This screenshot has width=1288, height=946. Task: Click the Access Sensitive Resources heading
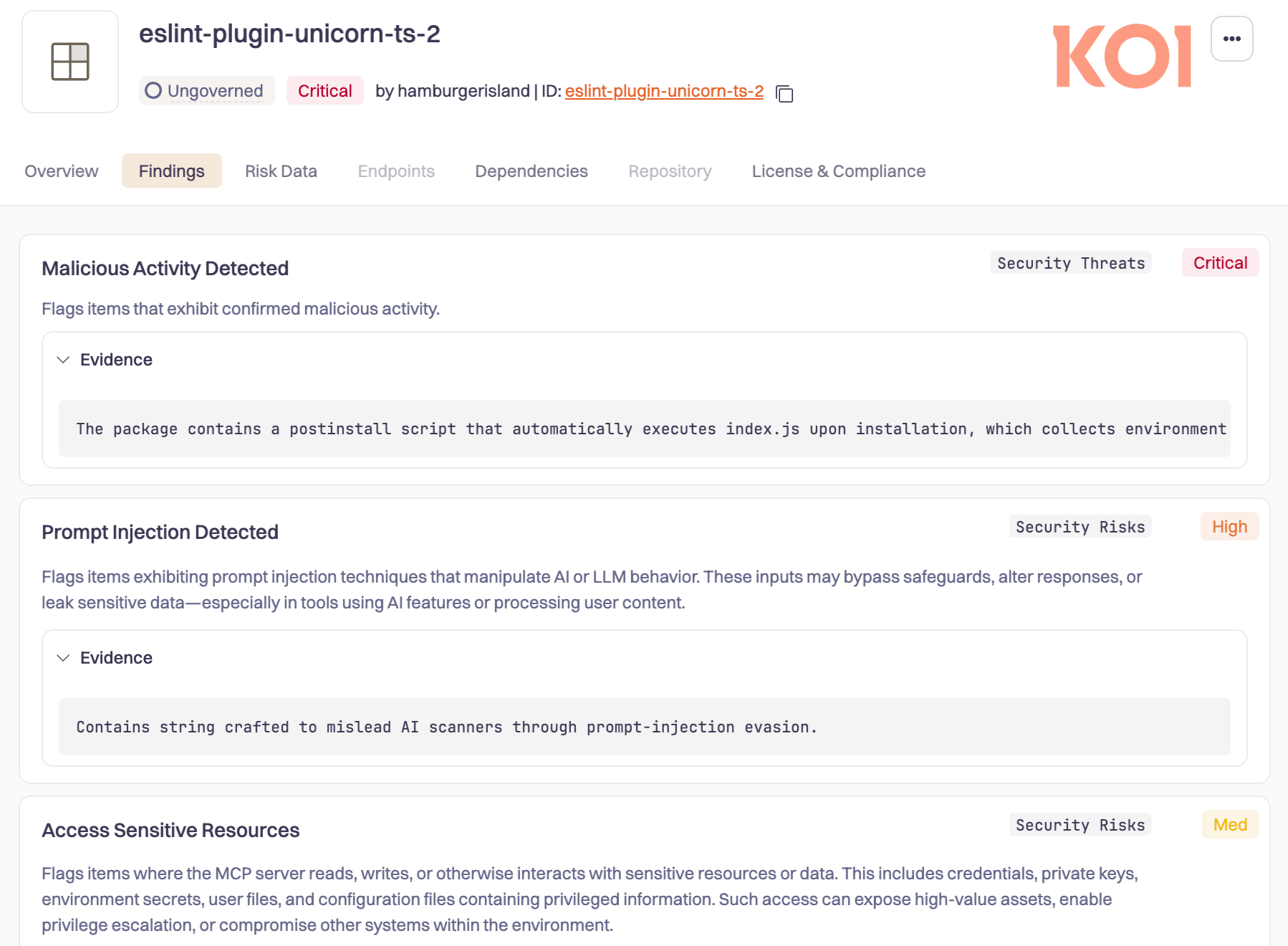[170, 831]
